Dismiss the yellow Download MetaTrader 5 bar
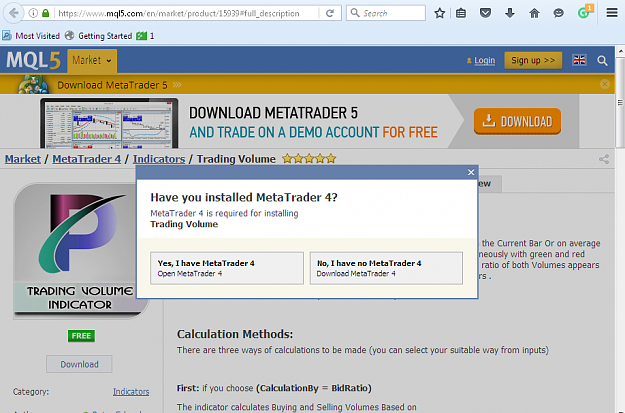This screenshot has height=413, width=625. coord(605,84)
